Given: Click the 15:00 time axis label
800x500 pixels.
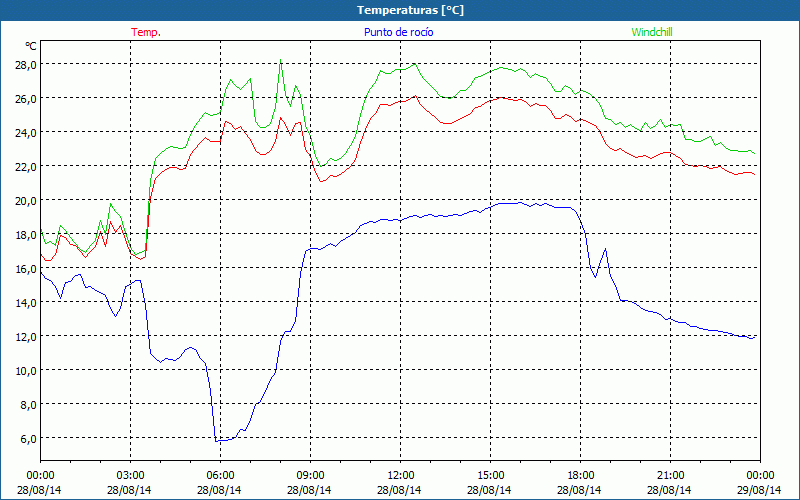Looking at the screenshot, I should point(491,476).
